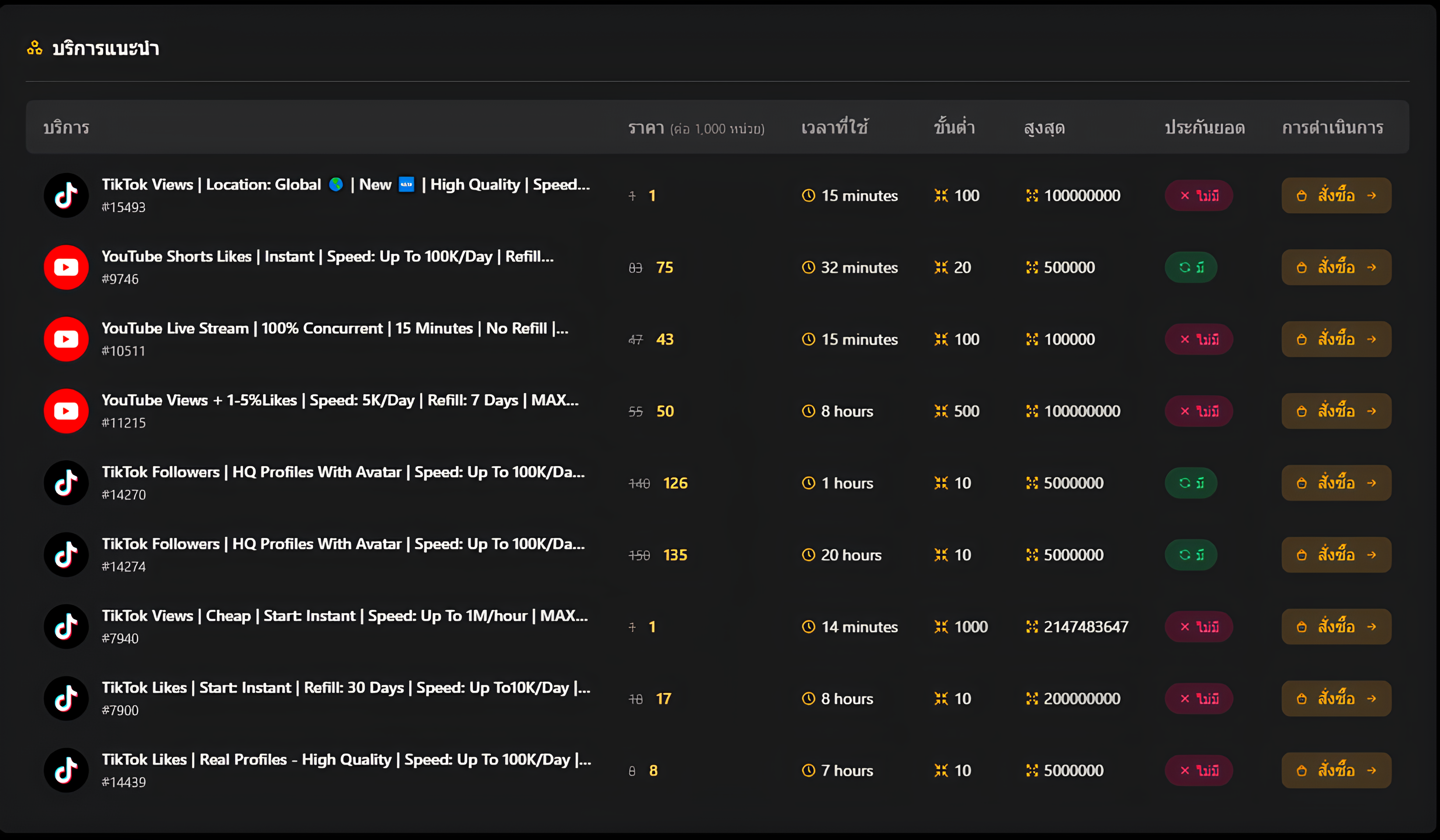Click the ขั้นต่ำ column header

[x=954, y=127]
